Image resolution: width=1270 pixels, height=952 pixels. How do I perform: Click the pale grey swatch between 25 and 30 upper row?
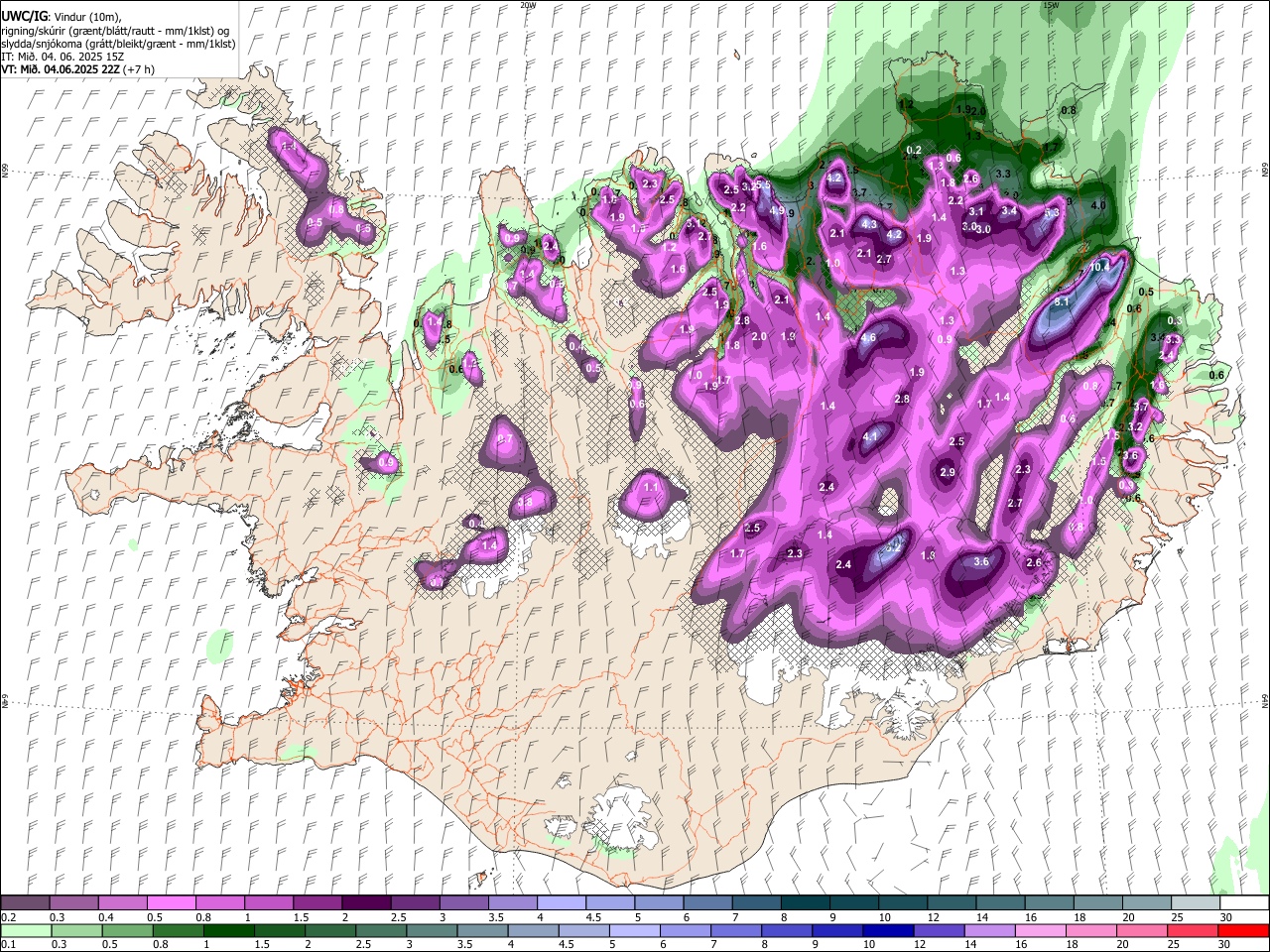coord(1196,903)
